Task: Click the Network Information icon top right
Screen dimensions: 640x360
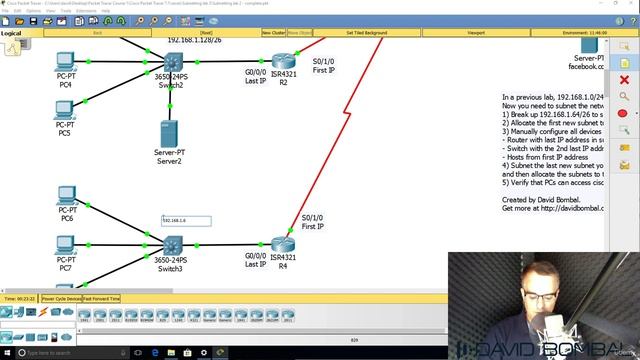Action: [620, 21]
